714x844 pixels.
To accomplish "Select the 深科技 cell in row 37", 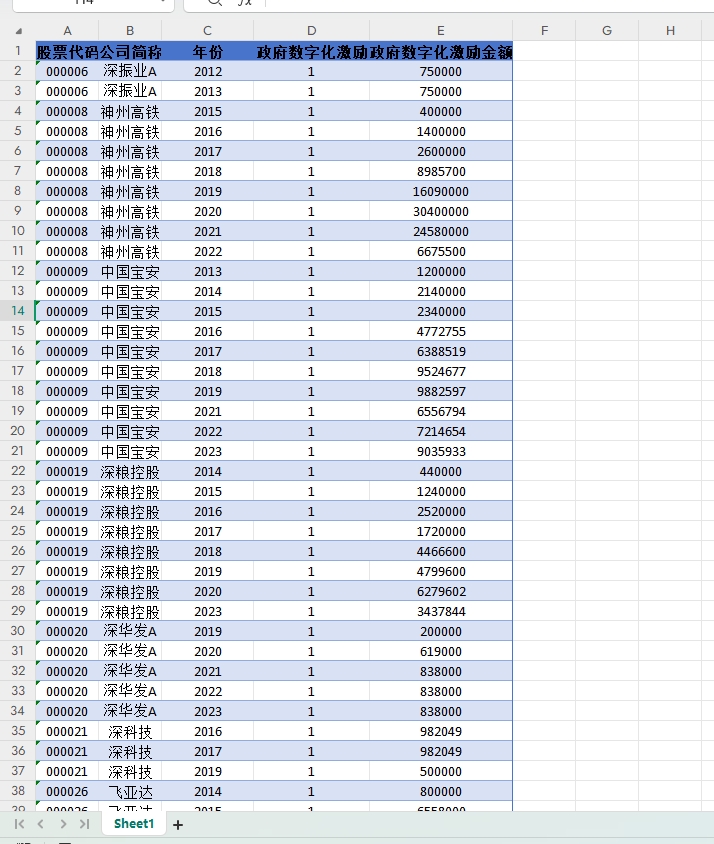I will click(130, 771).
